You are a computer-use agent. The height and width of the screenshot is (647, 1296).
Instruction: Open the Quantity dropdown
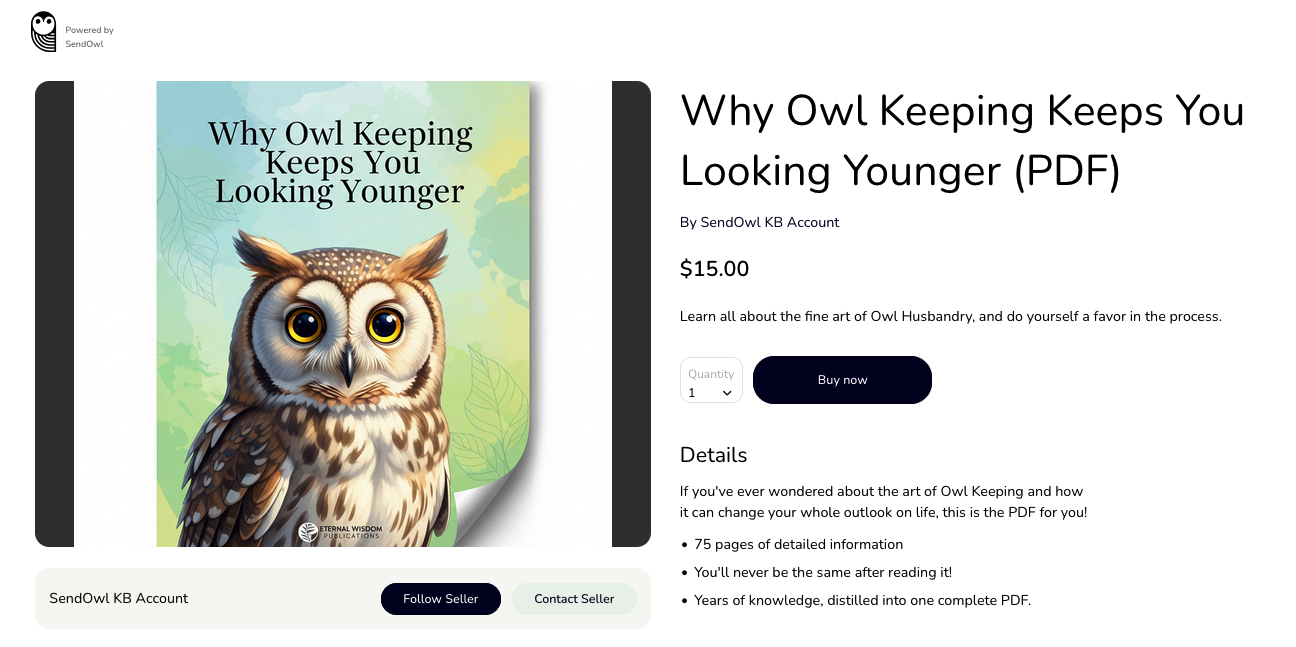(711, 380)
